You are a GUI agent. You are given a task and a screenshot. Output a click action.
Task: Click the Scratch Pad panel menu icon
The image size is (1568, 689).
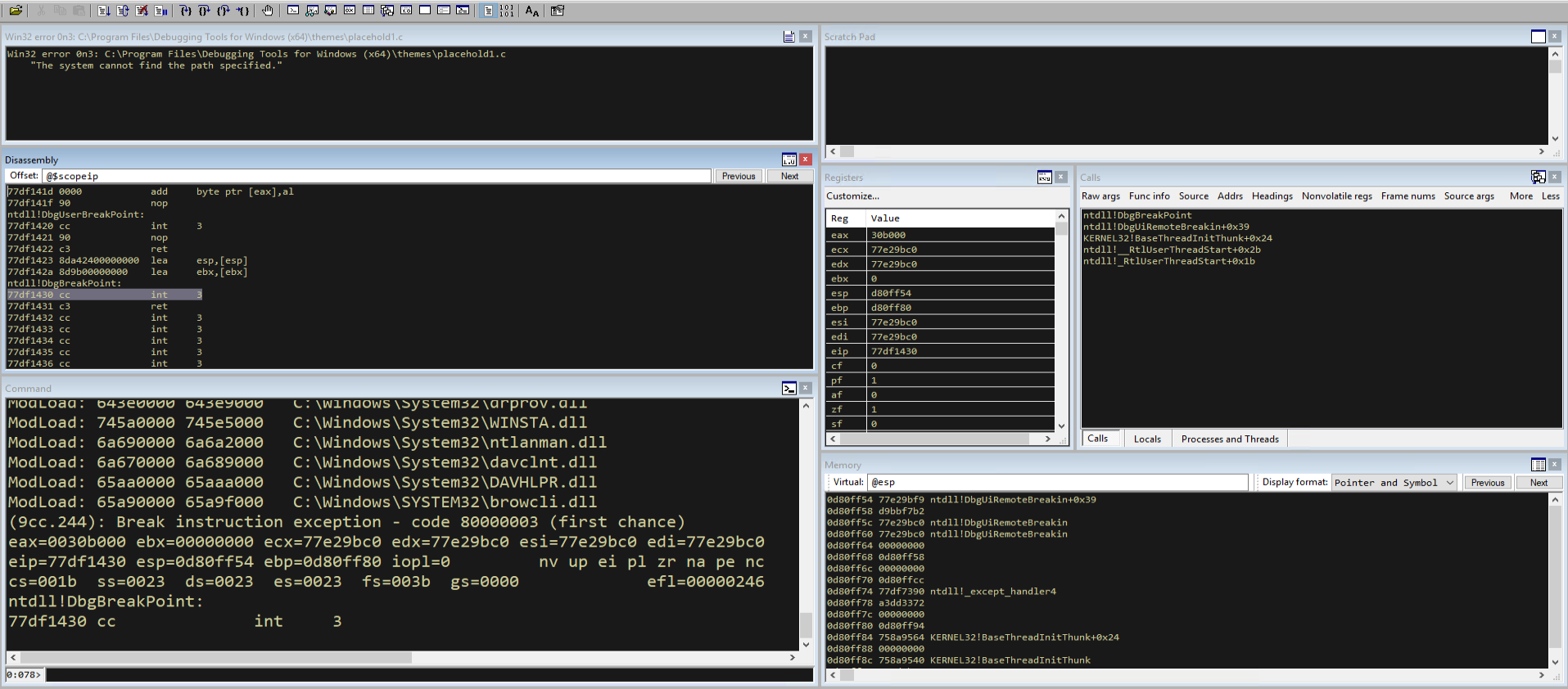tap(1539, 36)
